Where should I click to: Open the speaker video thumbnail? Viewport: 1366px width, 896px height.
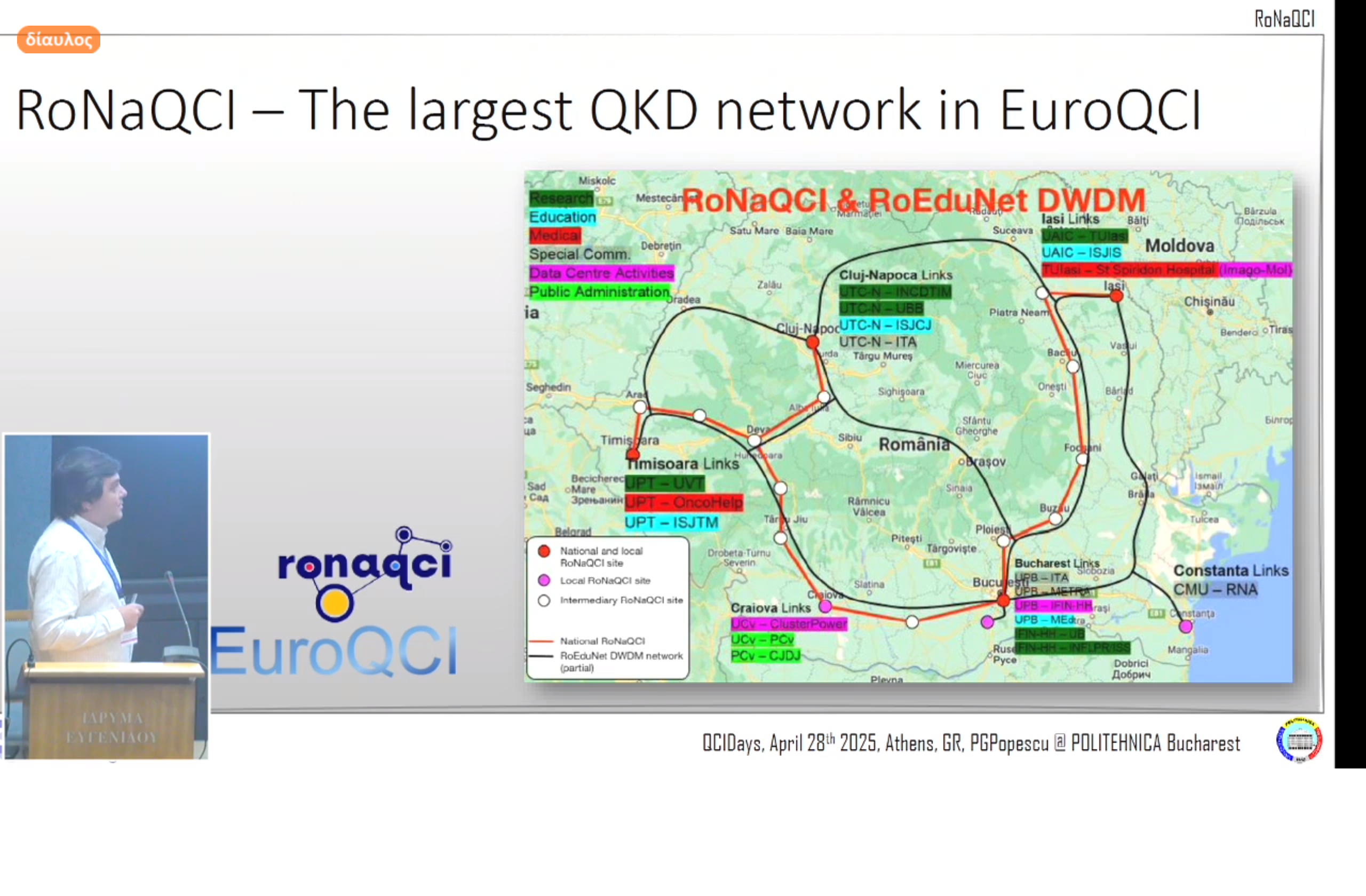(107, 597)
